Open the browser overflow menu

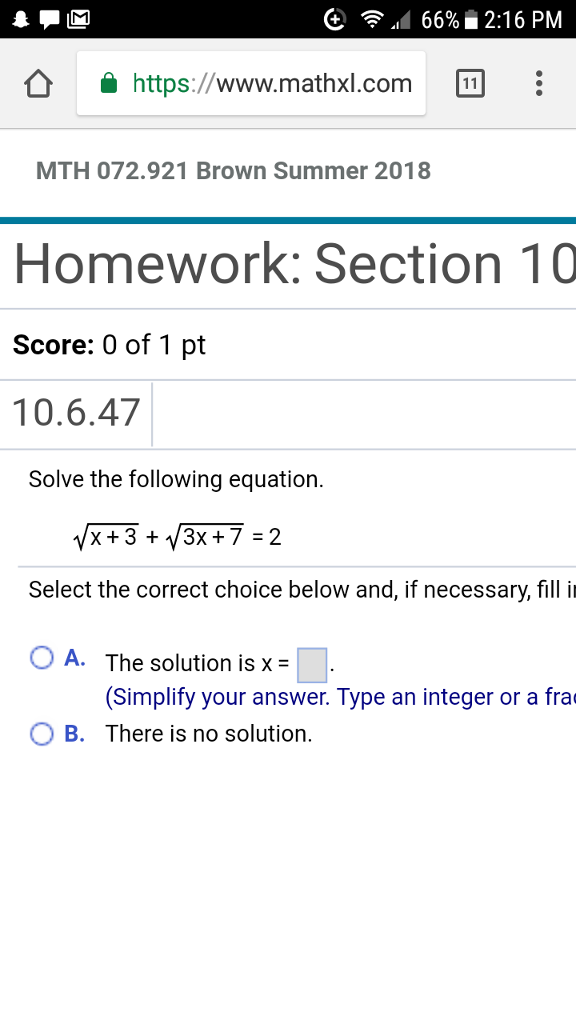(538, 84)
